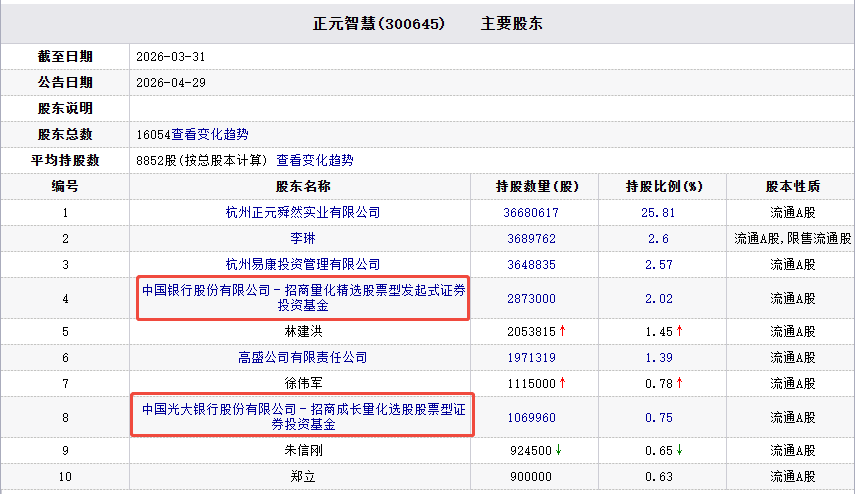
Task: Select shareholder name 朱信刚
Action: click(303, 450)
